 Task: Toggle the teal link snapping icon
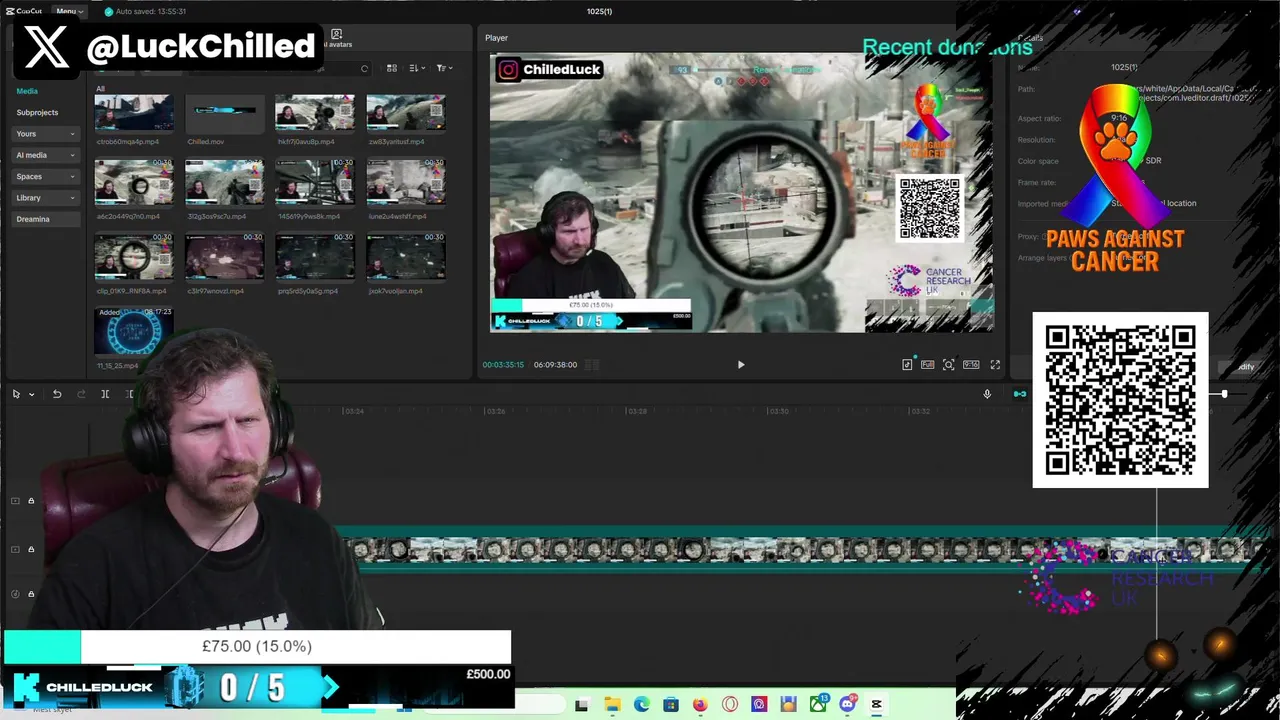(x=1020, y=394)
